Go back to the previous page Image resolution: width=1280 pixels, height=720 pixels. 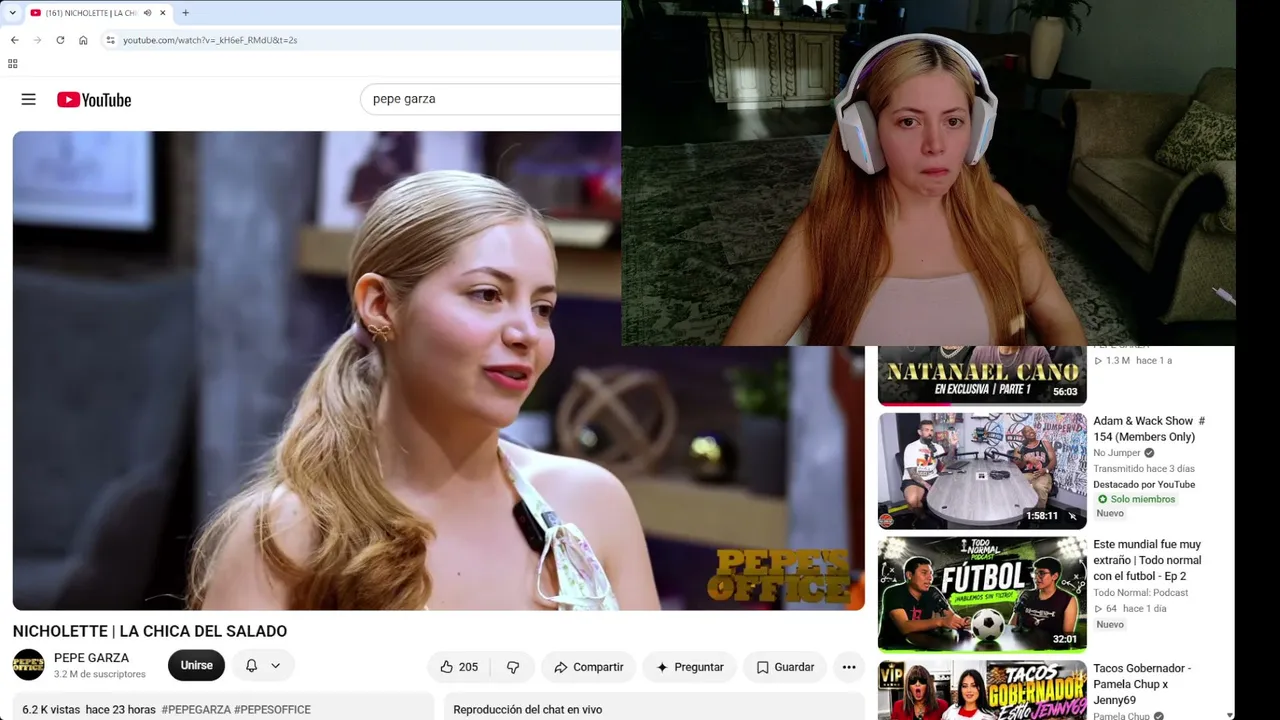(x=14, y=40)
